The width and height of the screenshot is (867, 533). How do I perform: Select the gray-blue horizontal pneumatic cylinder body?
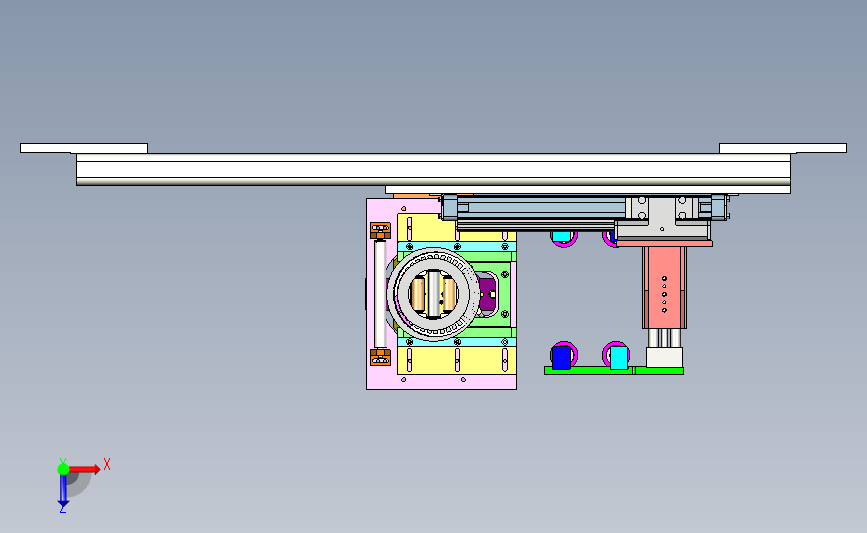(542, 208)
